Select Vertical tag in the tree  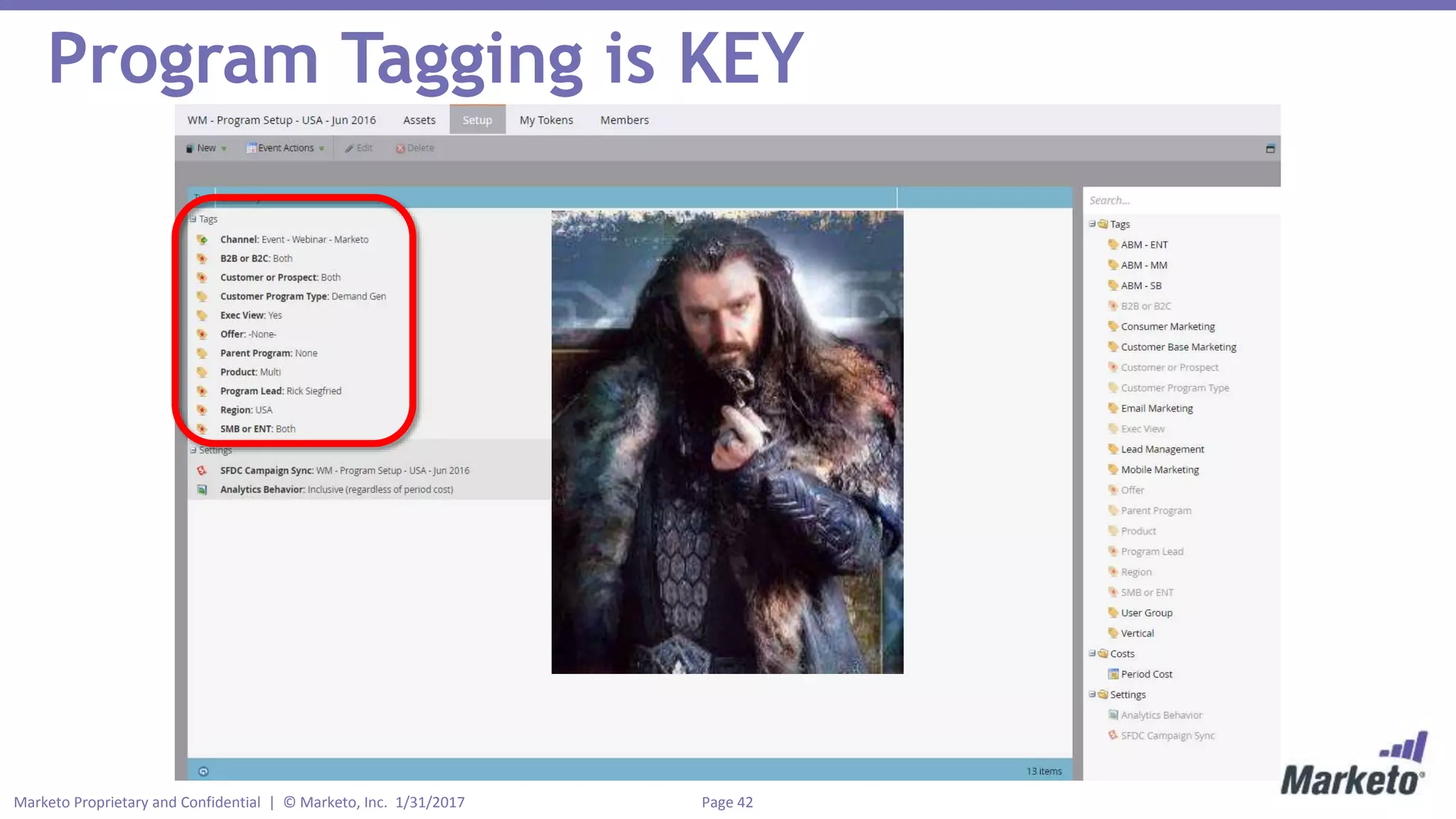point(1137,633)
